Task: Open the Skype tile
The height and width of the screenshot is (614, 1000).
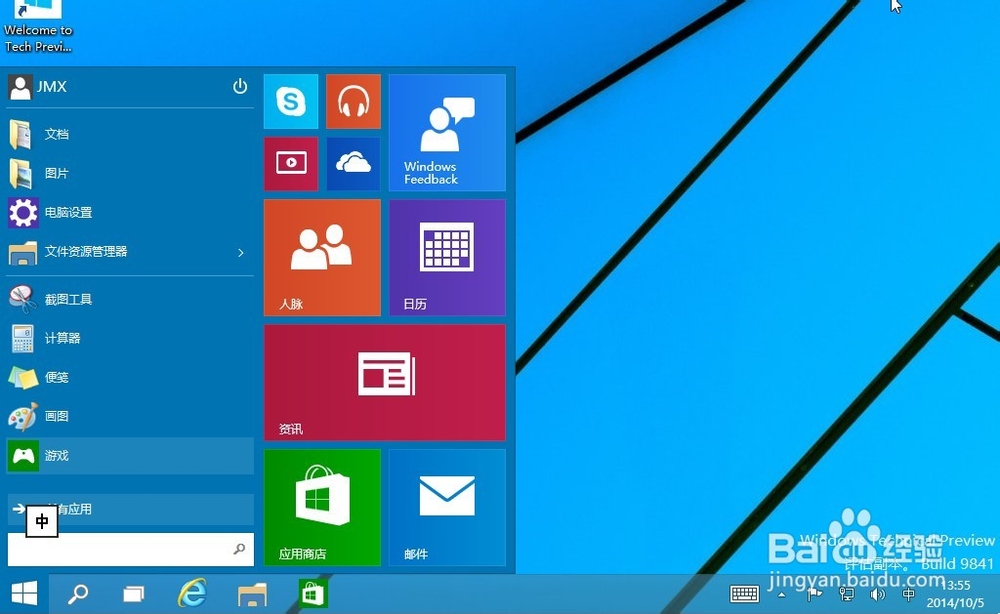Action: pyautogui.click(x=291, y=101)
